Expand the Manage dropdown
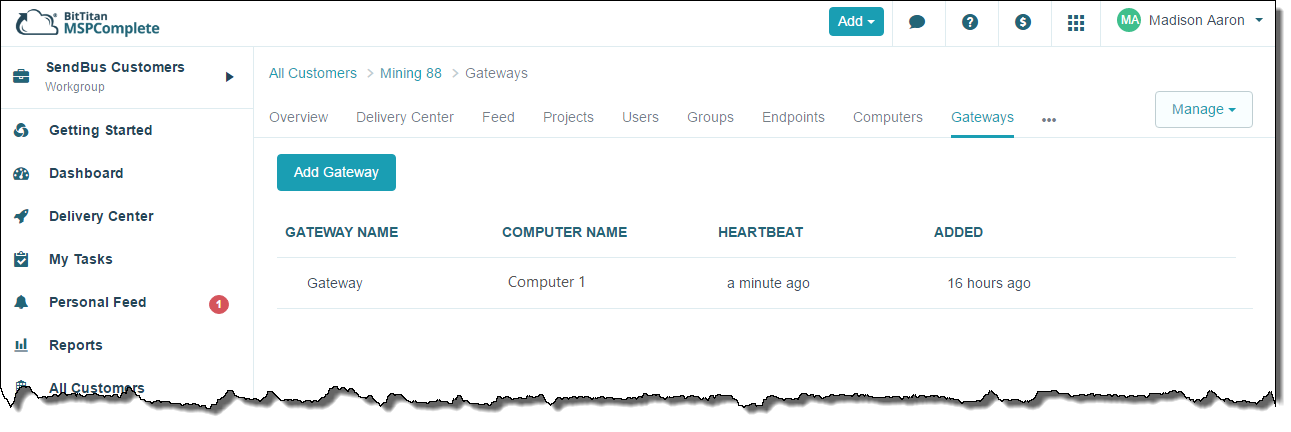The image size is (1291, 432). coord(1203,110)
